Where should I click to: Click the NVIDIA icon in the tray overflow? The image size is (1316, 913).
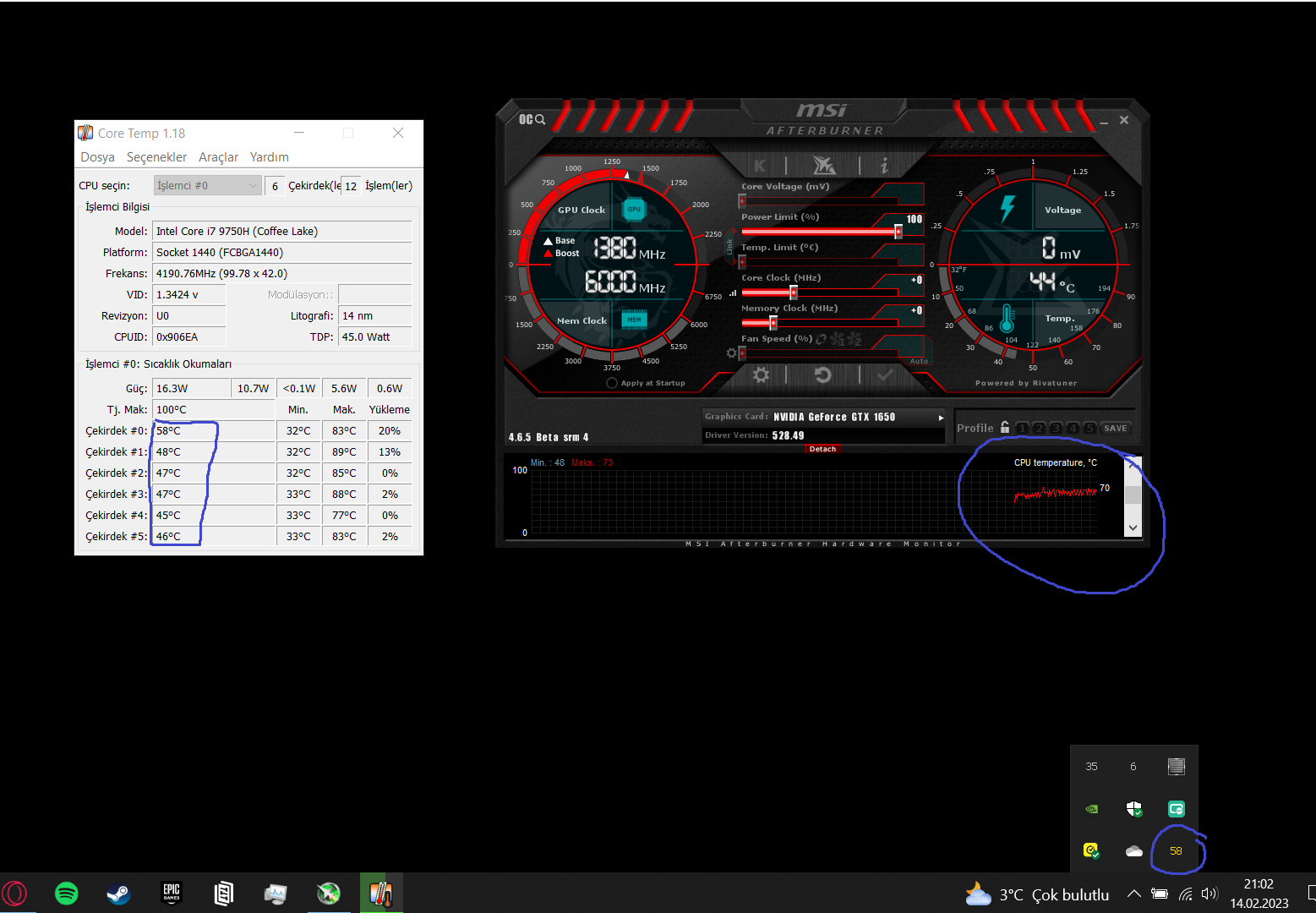1092,809
